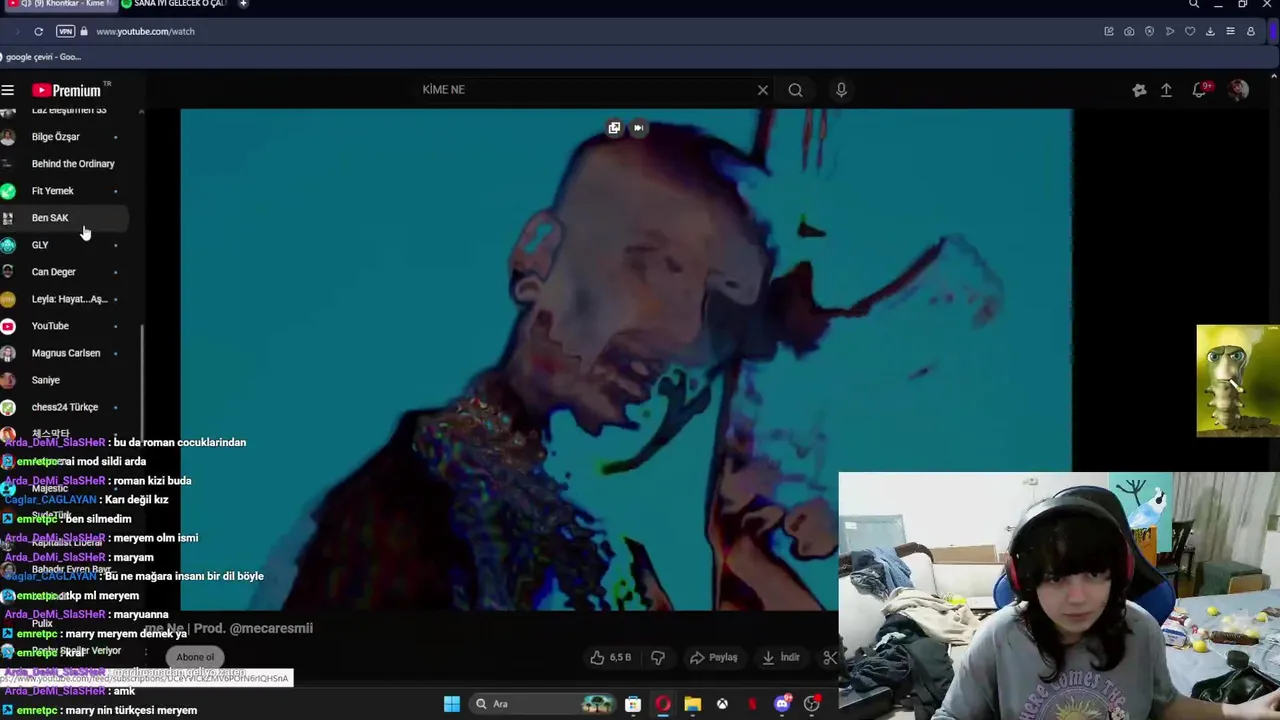Screen dimensions: 1280x720
Task: Open Opera browser taskbar icon
Action: tap(662, 704)
